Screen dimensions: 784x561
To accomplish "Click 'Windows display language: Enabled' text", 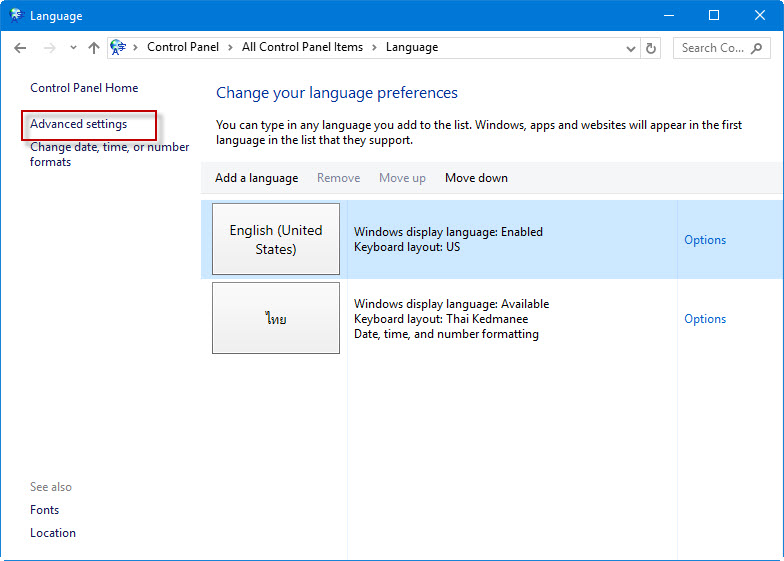I will tap(448, 232).
